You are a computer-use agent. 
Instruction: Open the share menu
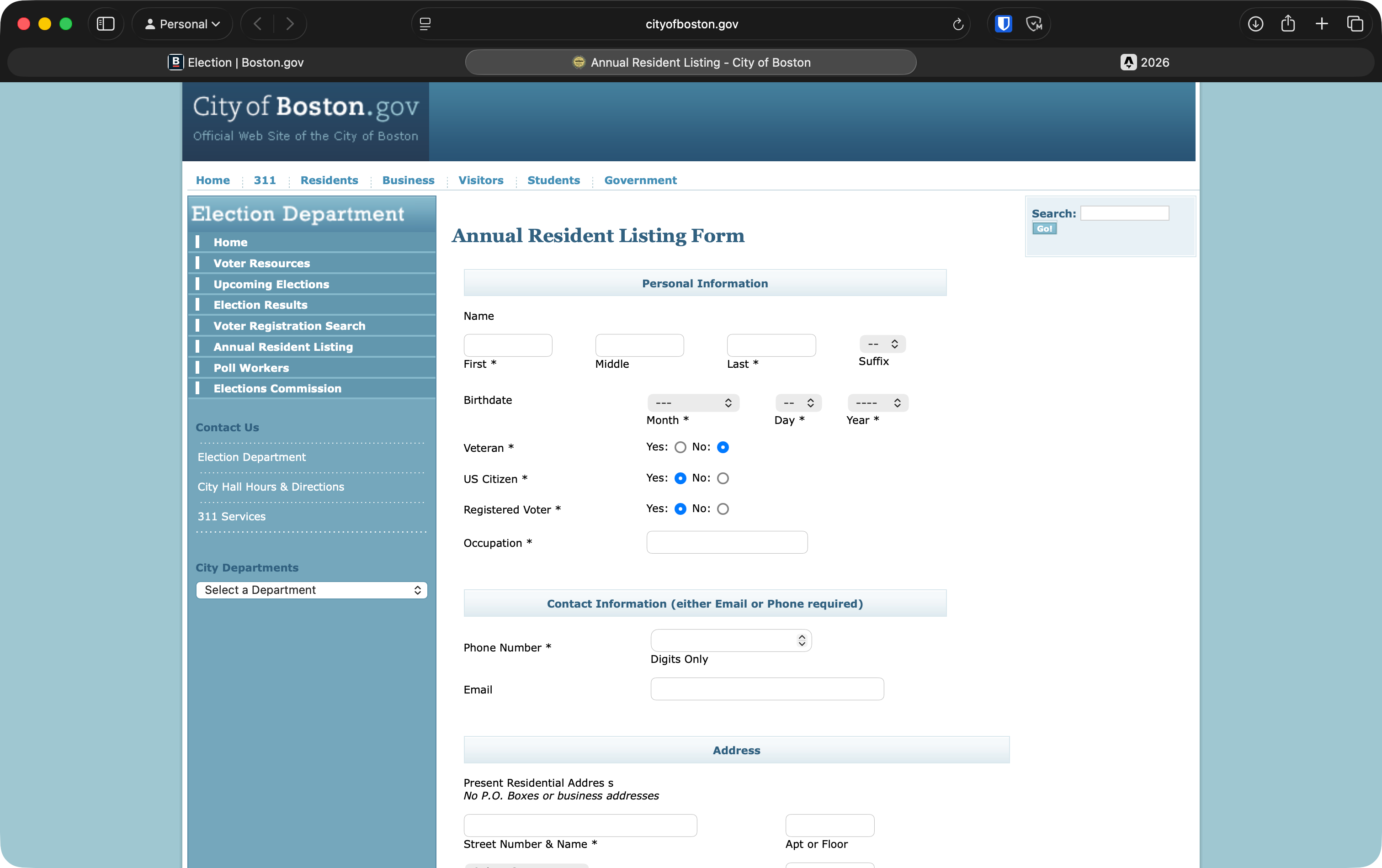tap(1288, 23)
